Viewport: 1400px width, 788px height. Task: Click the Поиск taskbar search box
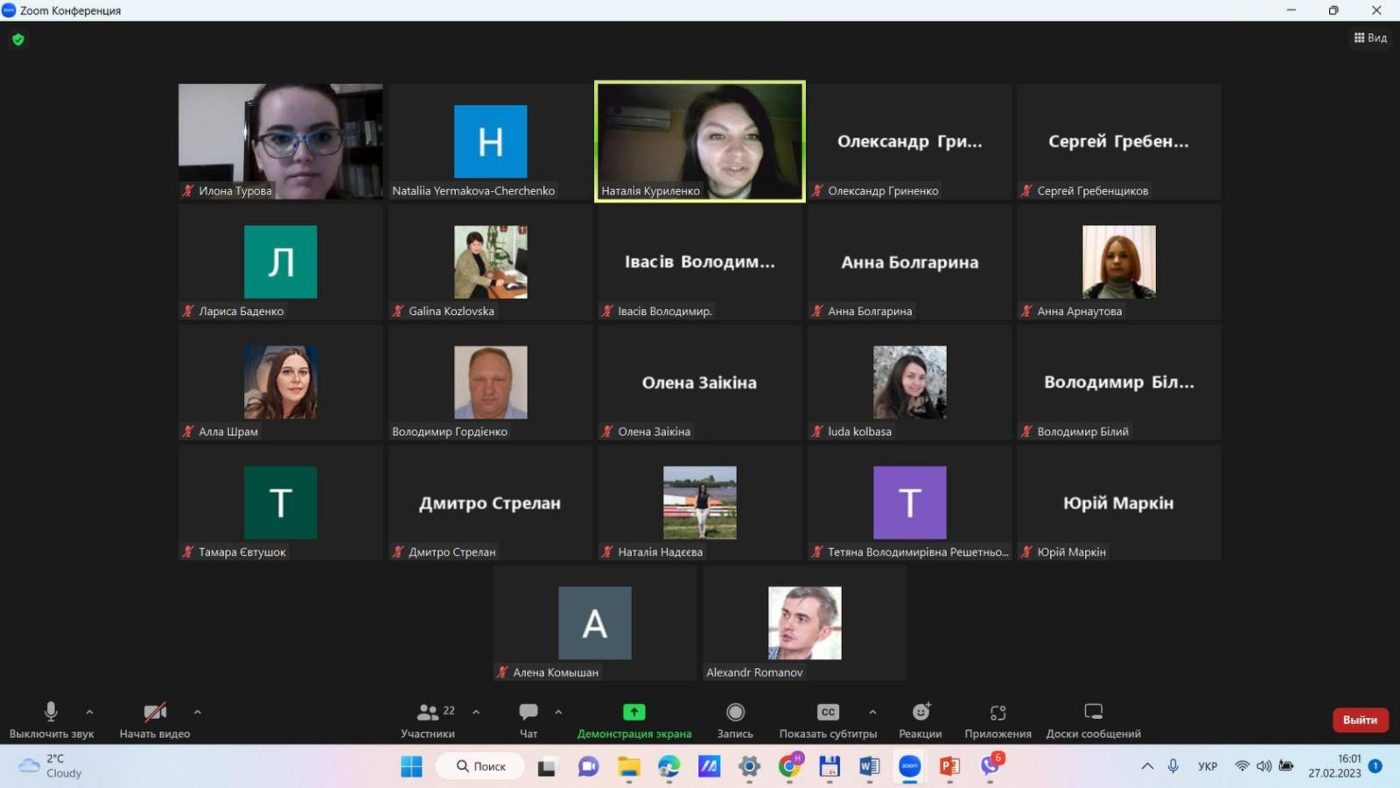point(480,766)
